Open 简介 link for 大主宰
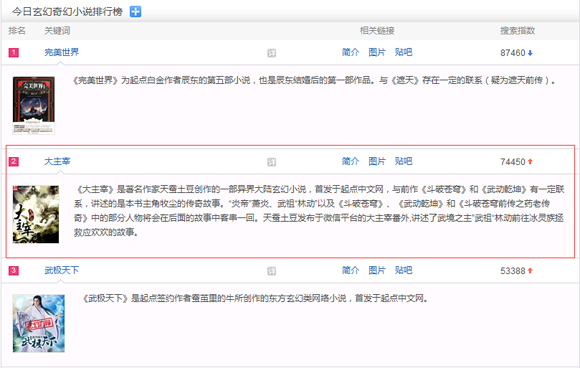 click(350, 162)
